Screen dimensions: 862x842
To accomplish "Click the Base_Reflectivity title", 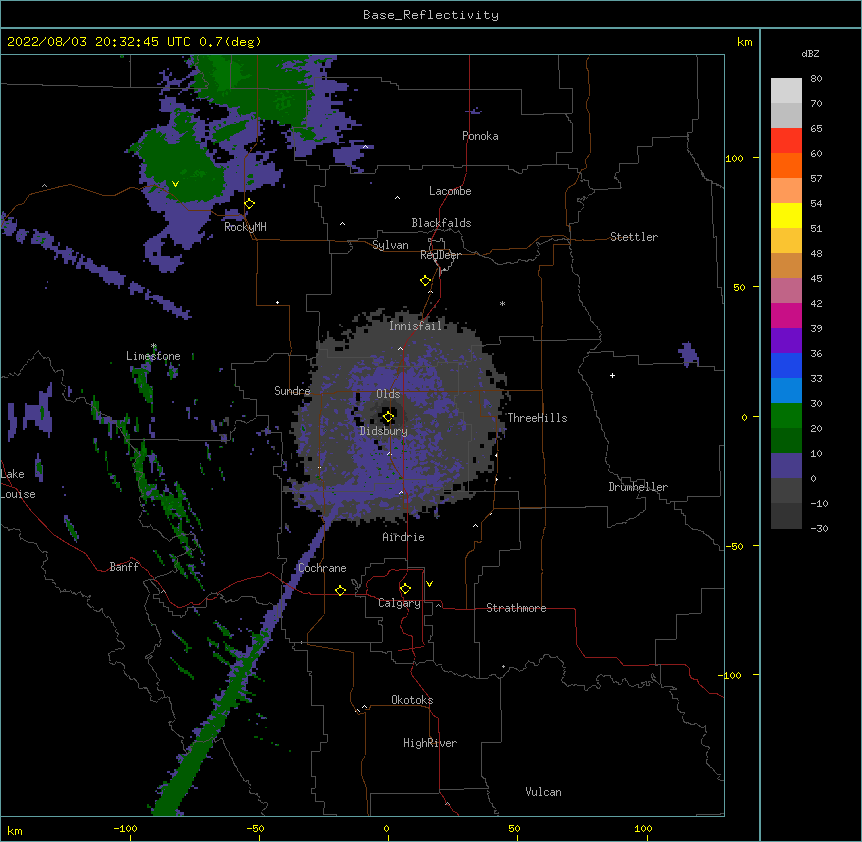I will click(431, 15).
